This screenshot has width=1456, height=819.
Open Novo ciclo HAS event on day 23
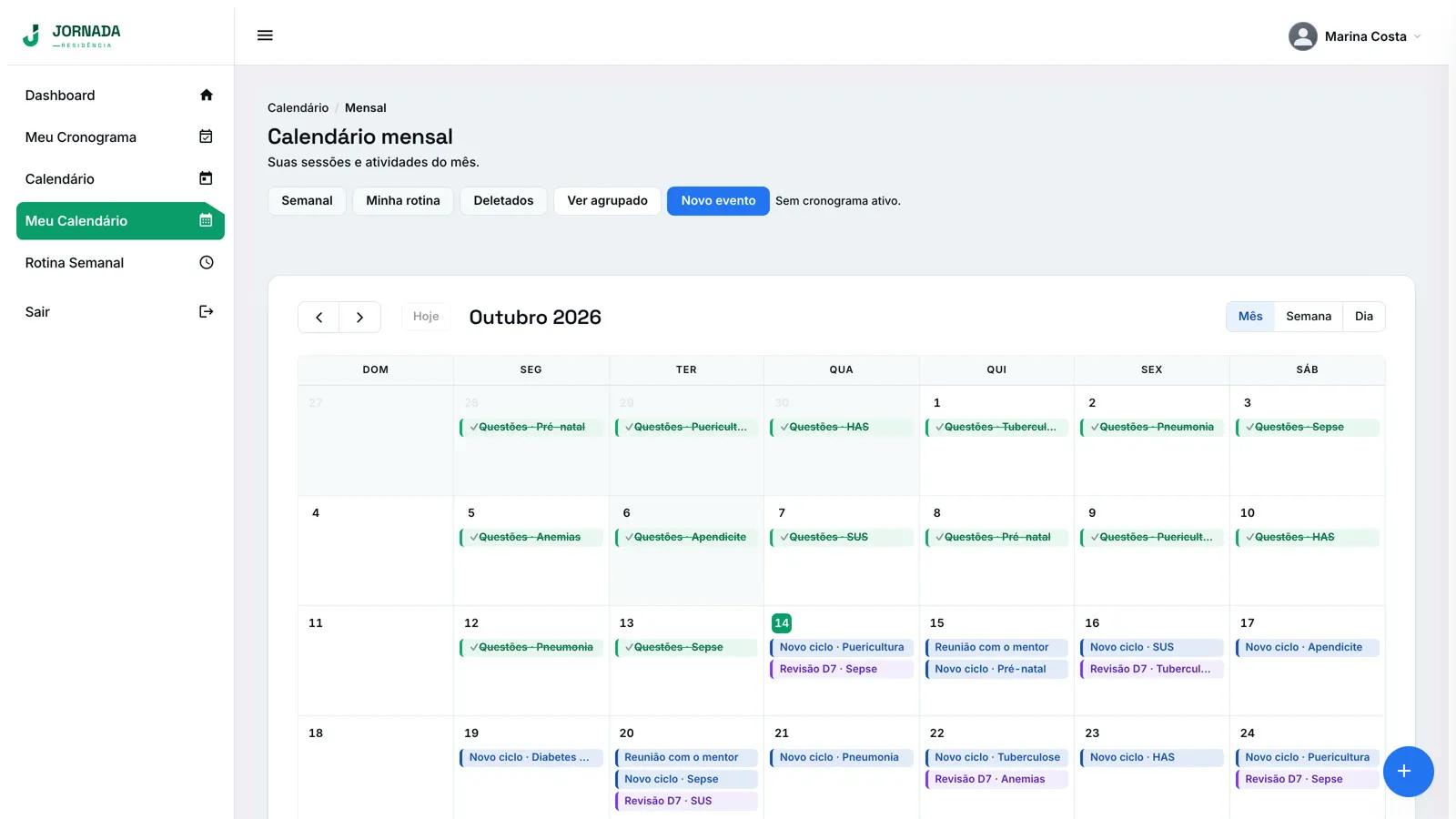(1152, 757)
